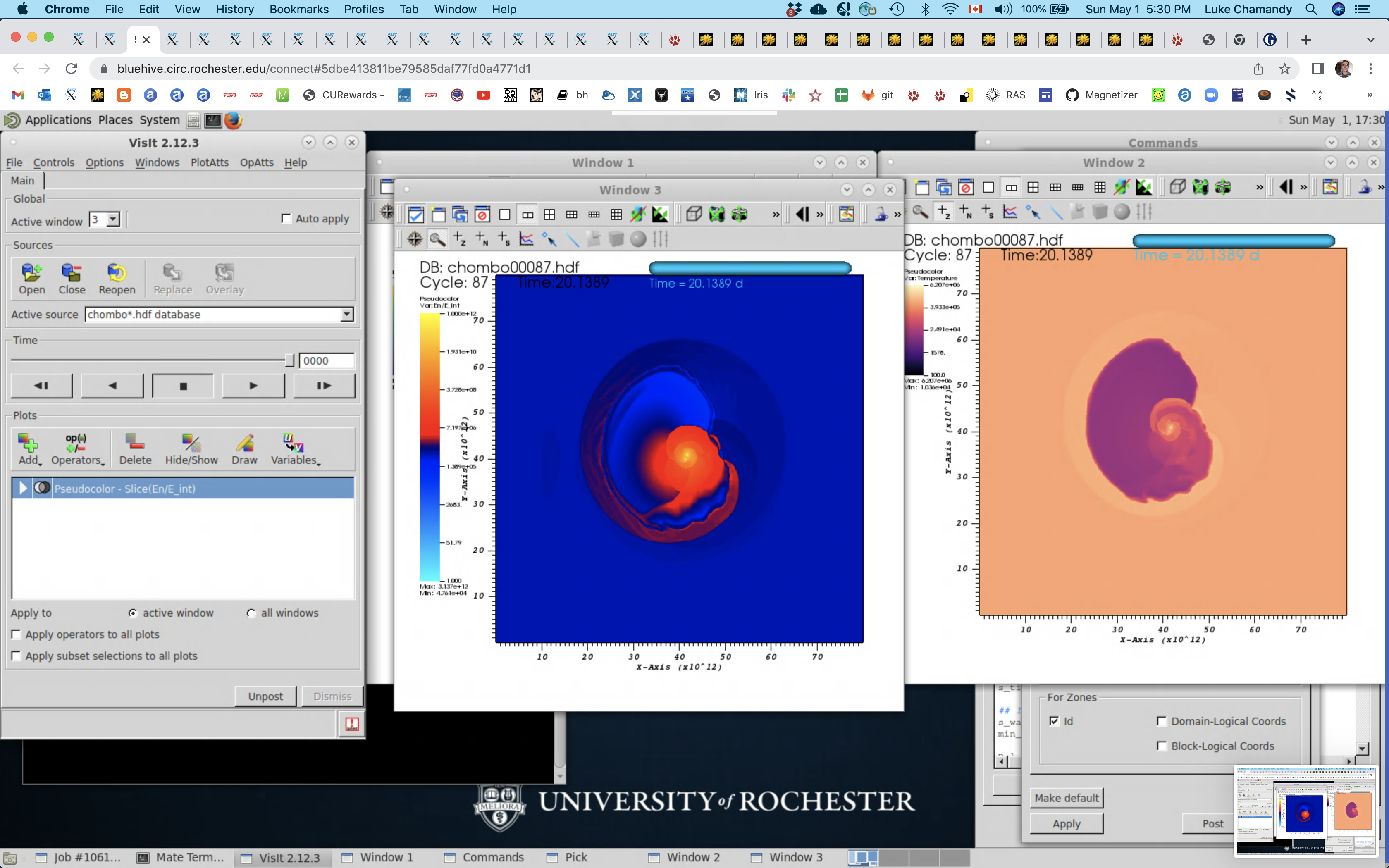Select node pick tool in Window 3
The width and height of the screenshot is (1389, 868).
[x=482, y=239]
